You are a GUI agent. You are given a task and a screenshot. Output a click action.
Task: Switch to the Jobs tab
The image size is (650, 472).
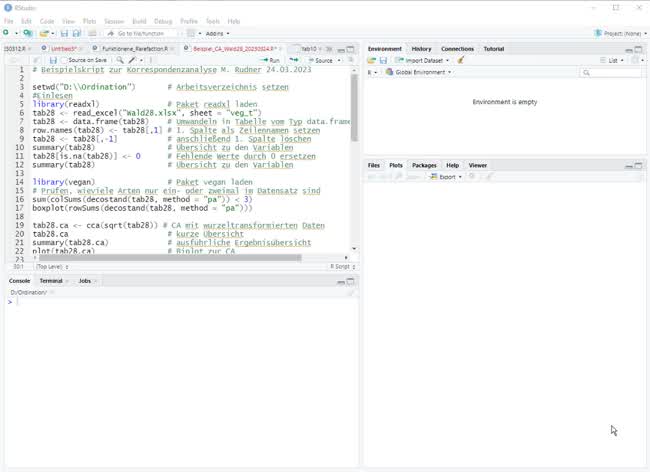(x=85, y=281)
